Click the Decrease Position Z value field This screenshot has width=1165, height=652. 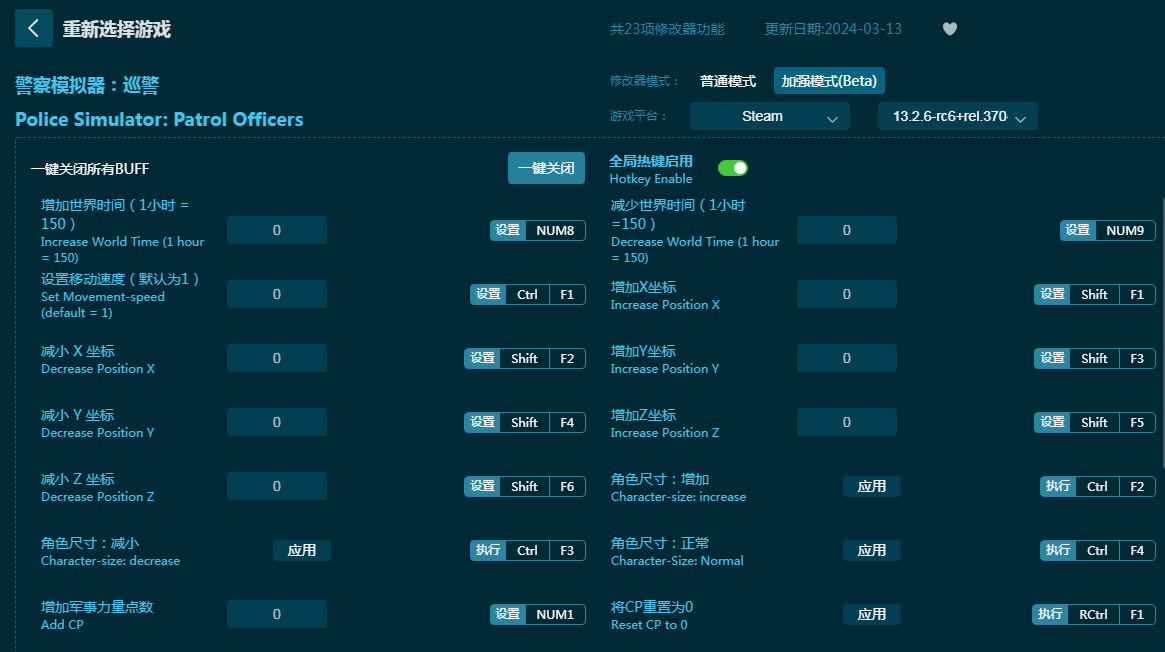click(x=276, y=486)
